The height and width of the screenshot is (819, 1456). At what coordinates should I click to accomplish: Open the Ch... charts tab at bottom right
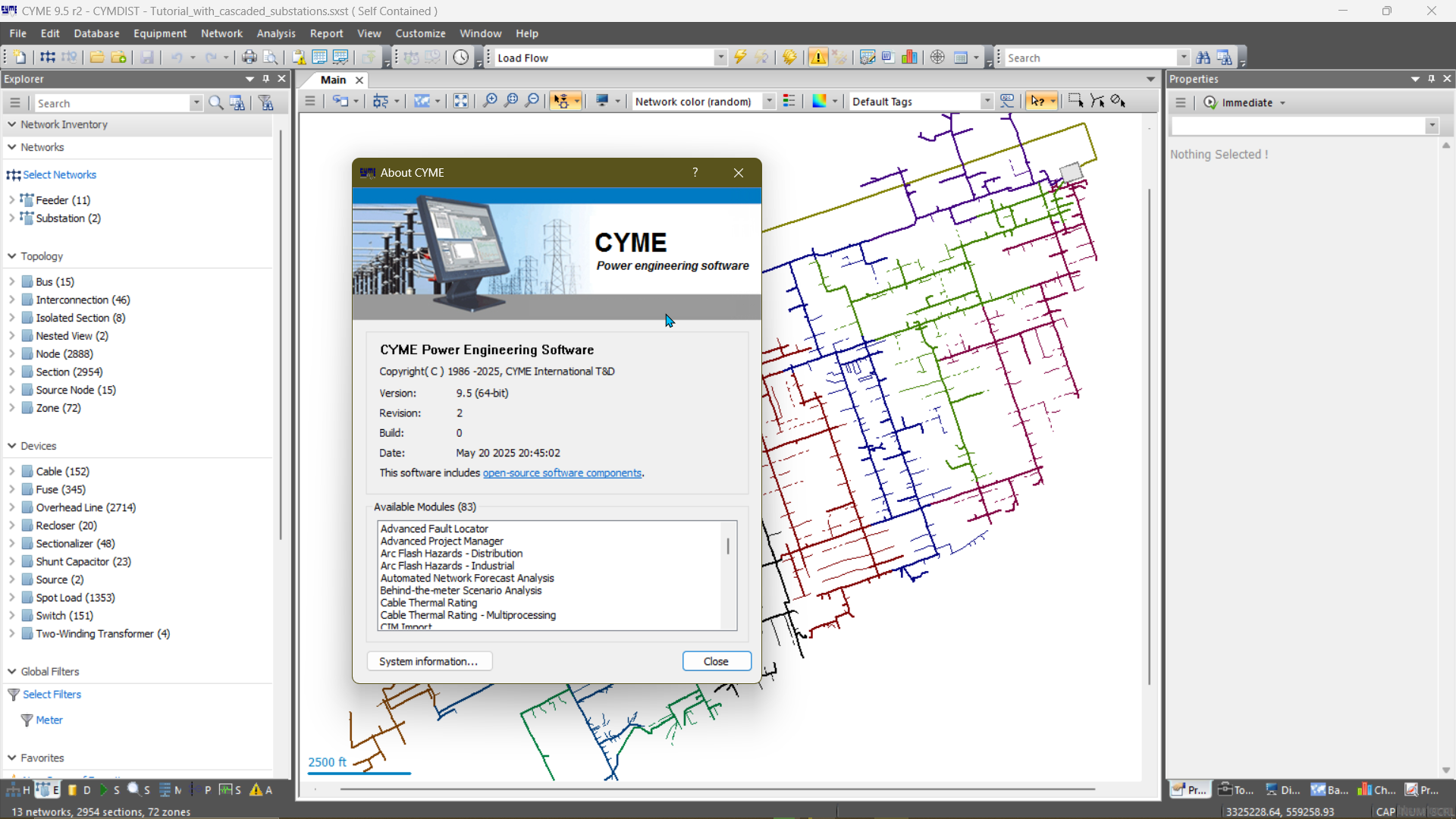coord(1377,790)
